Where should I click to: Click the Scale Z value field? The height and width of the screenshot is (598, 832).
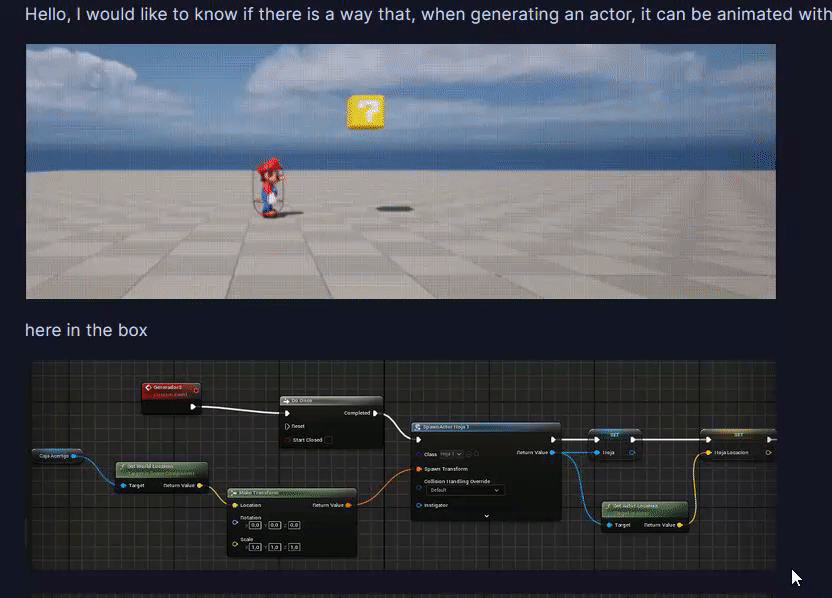(x=294, y=547)
